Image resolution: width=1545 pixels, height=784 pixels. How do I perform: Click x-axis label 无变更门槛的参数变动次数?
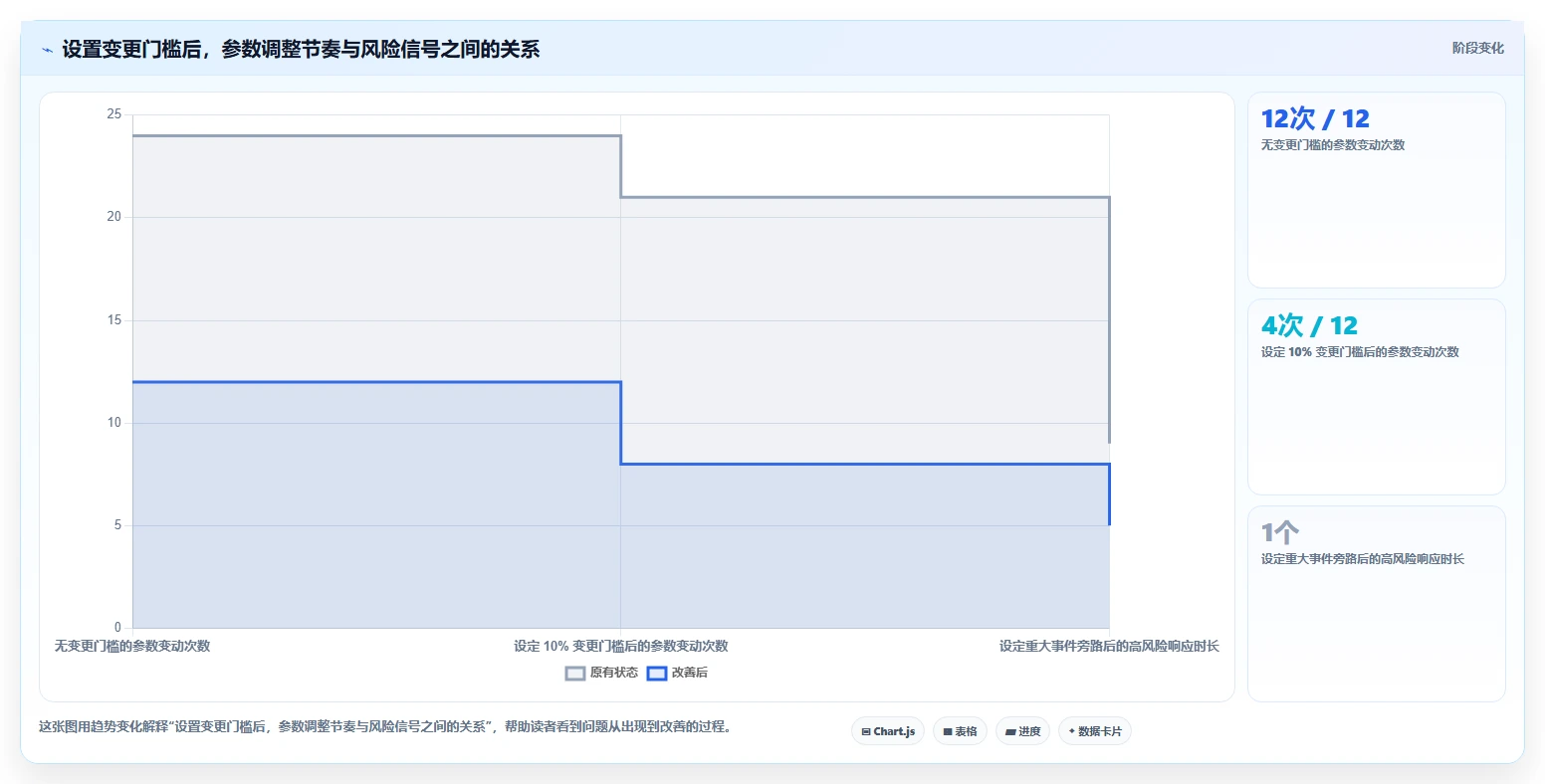pos(132,646)
